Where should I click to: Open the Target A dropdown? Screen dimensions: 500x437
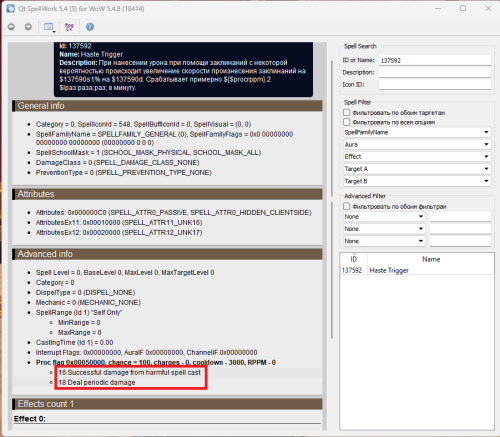pos(417,169)
